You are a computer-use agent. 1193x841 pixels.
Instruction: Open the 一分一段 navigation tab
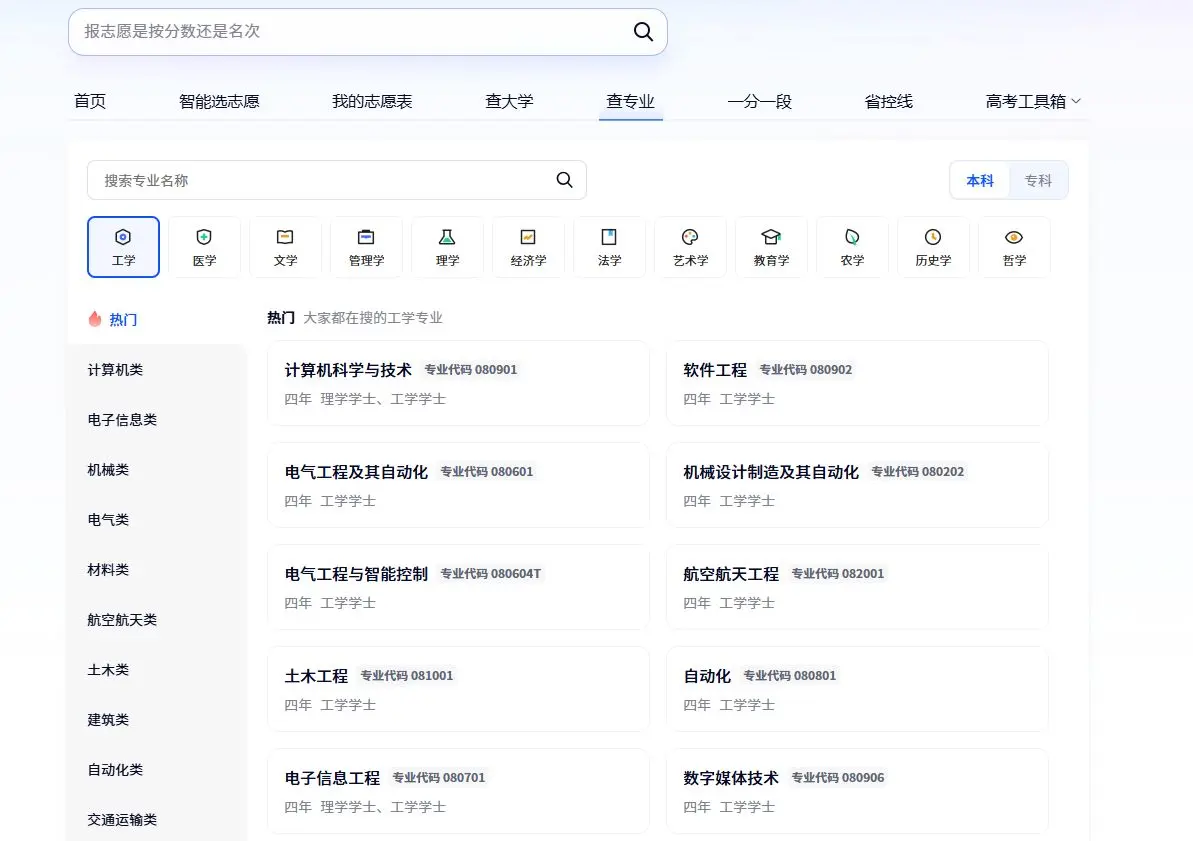pos(759,101)
